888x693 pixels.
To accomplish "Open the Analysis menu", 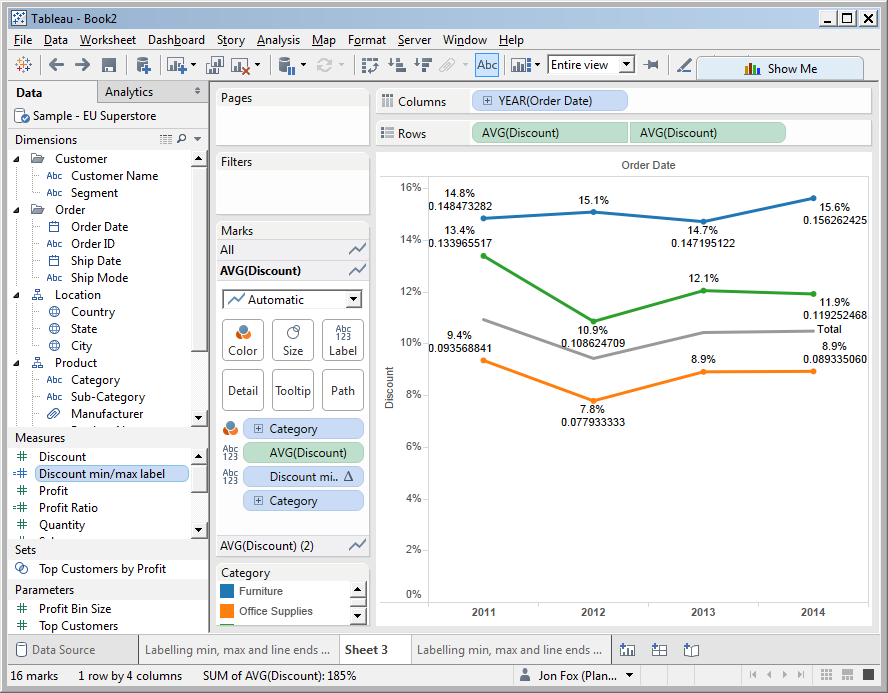I will [x=278, y=40].
